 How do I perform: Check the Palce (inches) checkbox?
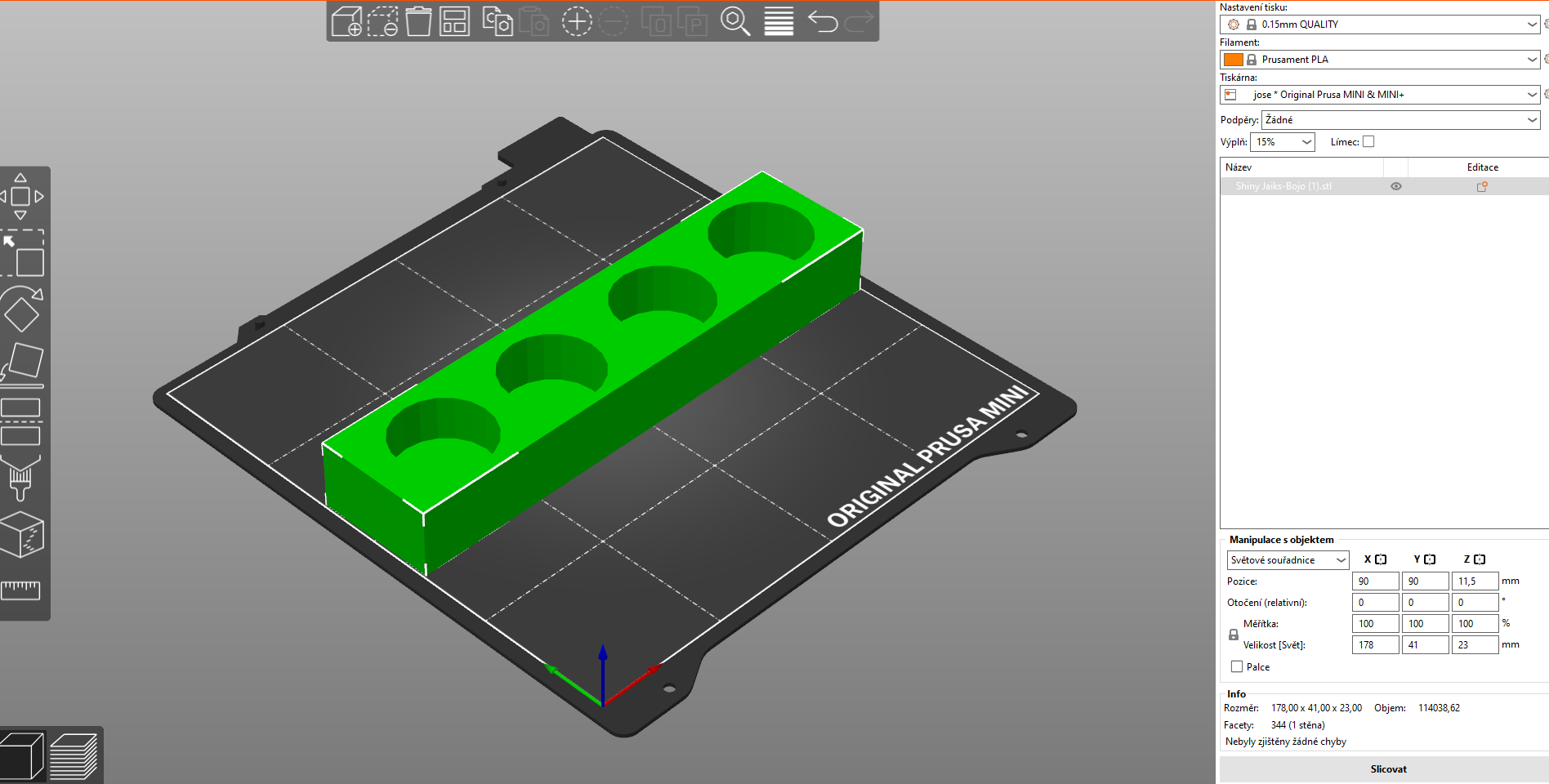1237,666
